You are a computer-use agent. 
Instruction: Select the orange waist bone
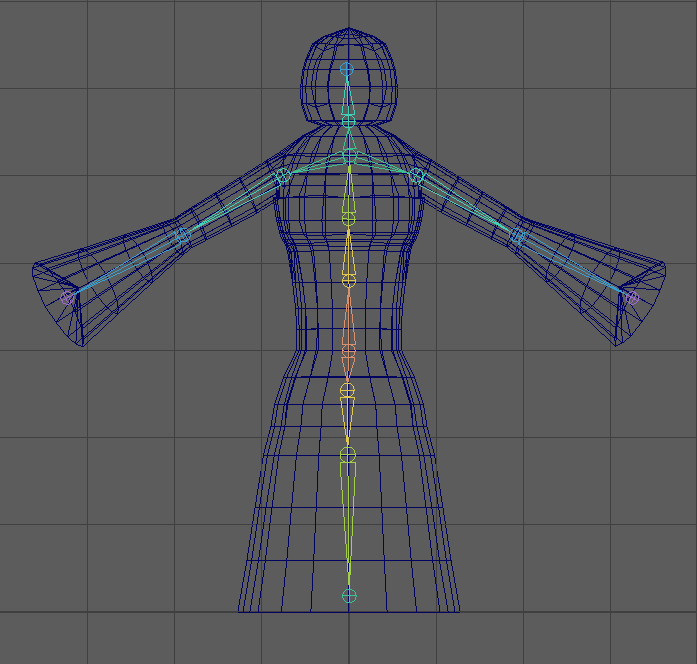pos(348,320)
